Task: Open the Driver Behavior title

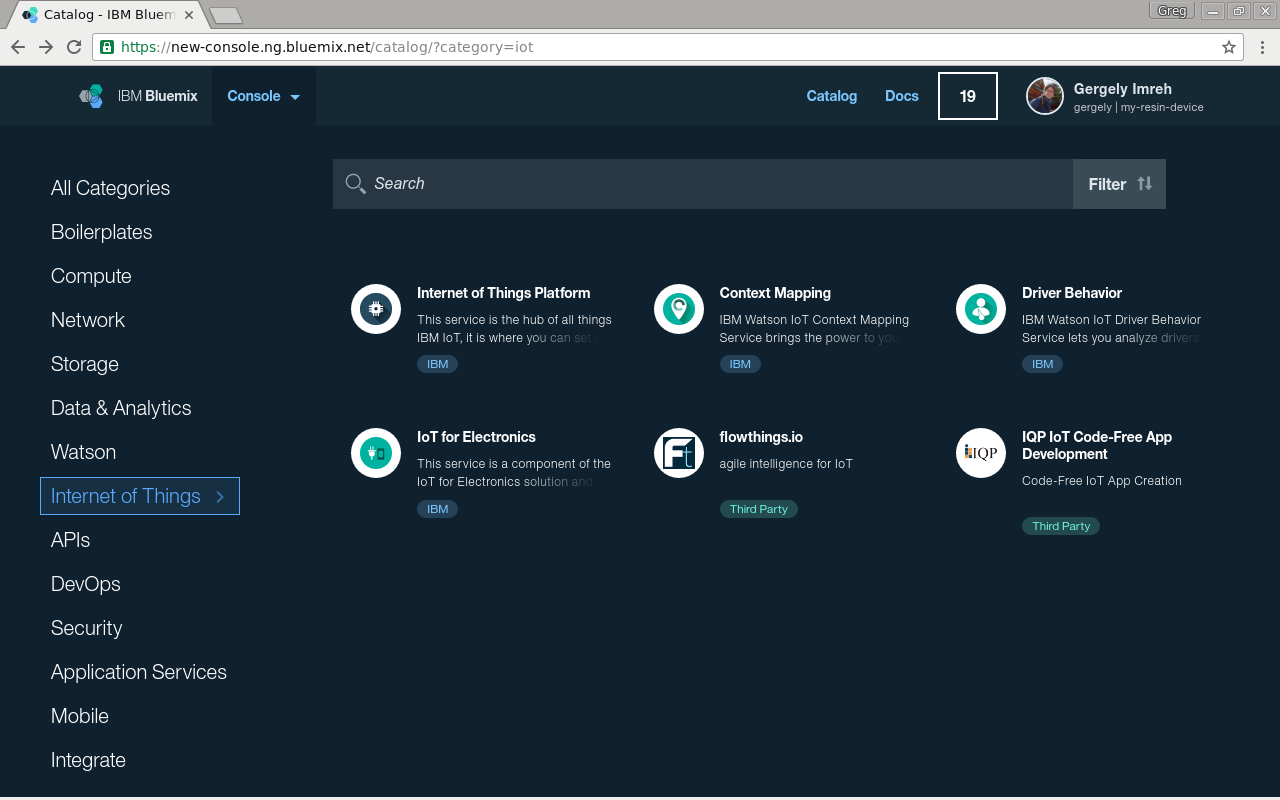Action: point(1072,293)
